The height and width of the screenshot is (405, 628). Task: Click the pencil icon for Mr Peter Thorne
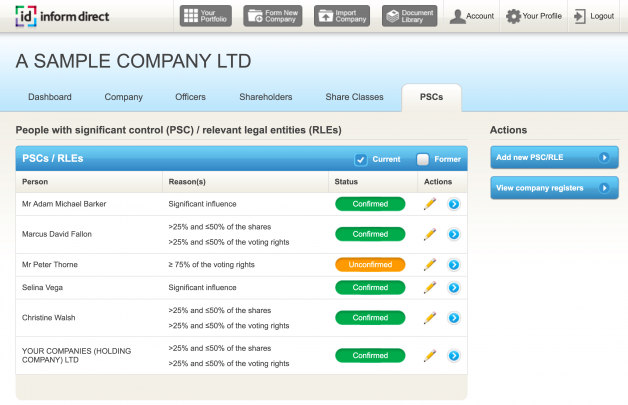pyautogui.click(x=430, y=265)
